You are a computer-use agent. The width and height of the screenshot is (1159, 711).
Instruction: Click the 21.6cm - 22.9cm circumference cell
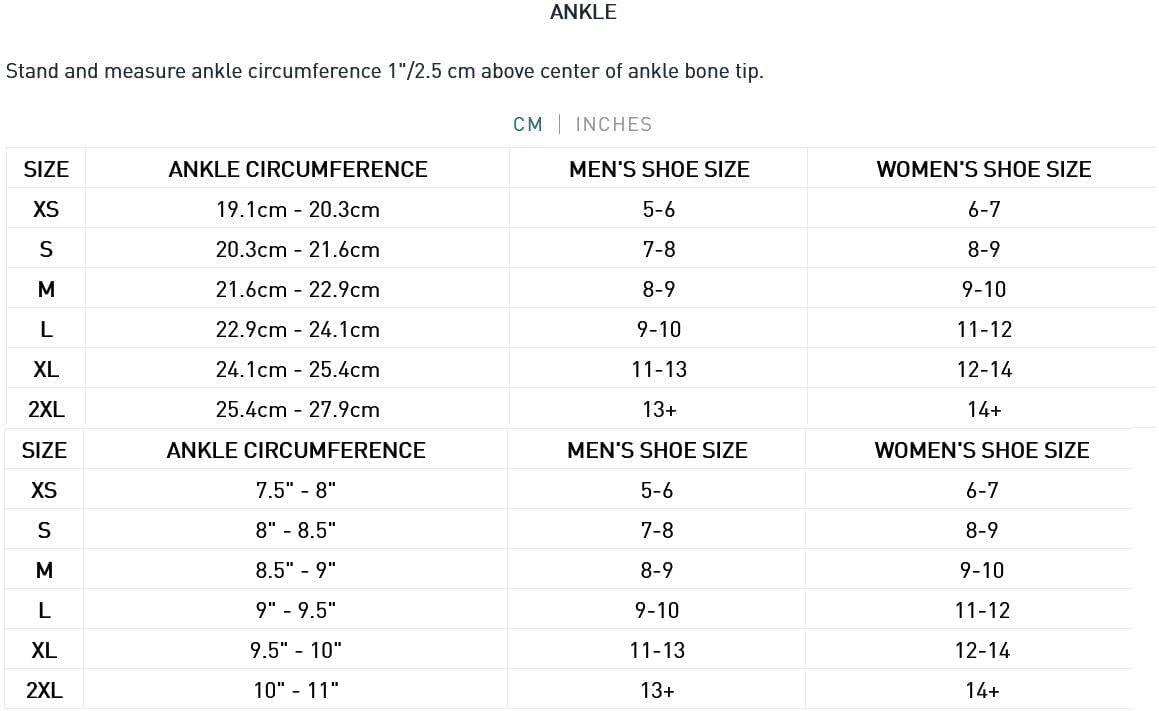(x=297, y=290)
